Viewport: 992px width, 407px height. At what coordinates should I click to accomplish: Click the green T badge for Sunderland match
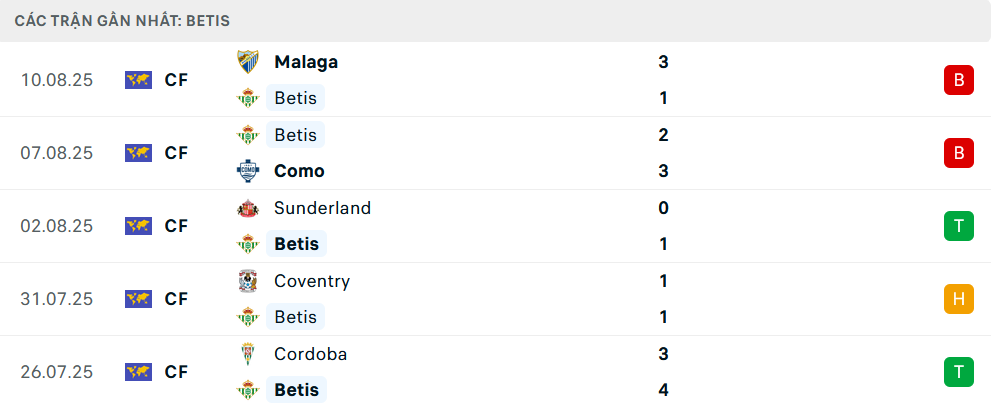point(958,226)
